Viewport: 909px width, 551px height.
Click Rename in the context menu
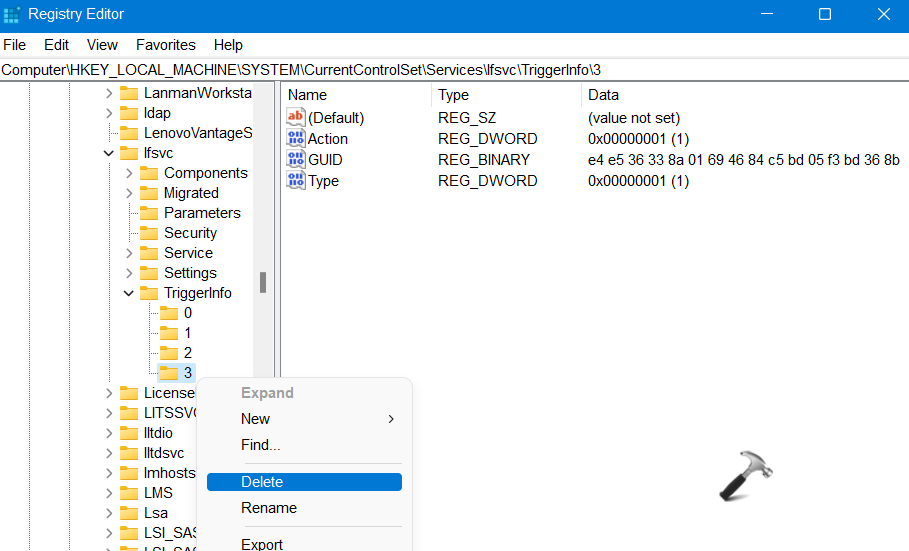[x=269, y=508]
